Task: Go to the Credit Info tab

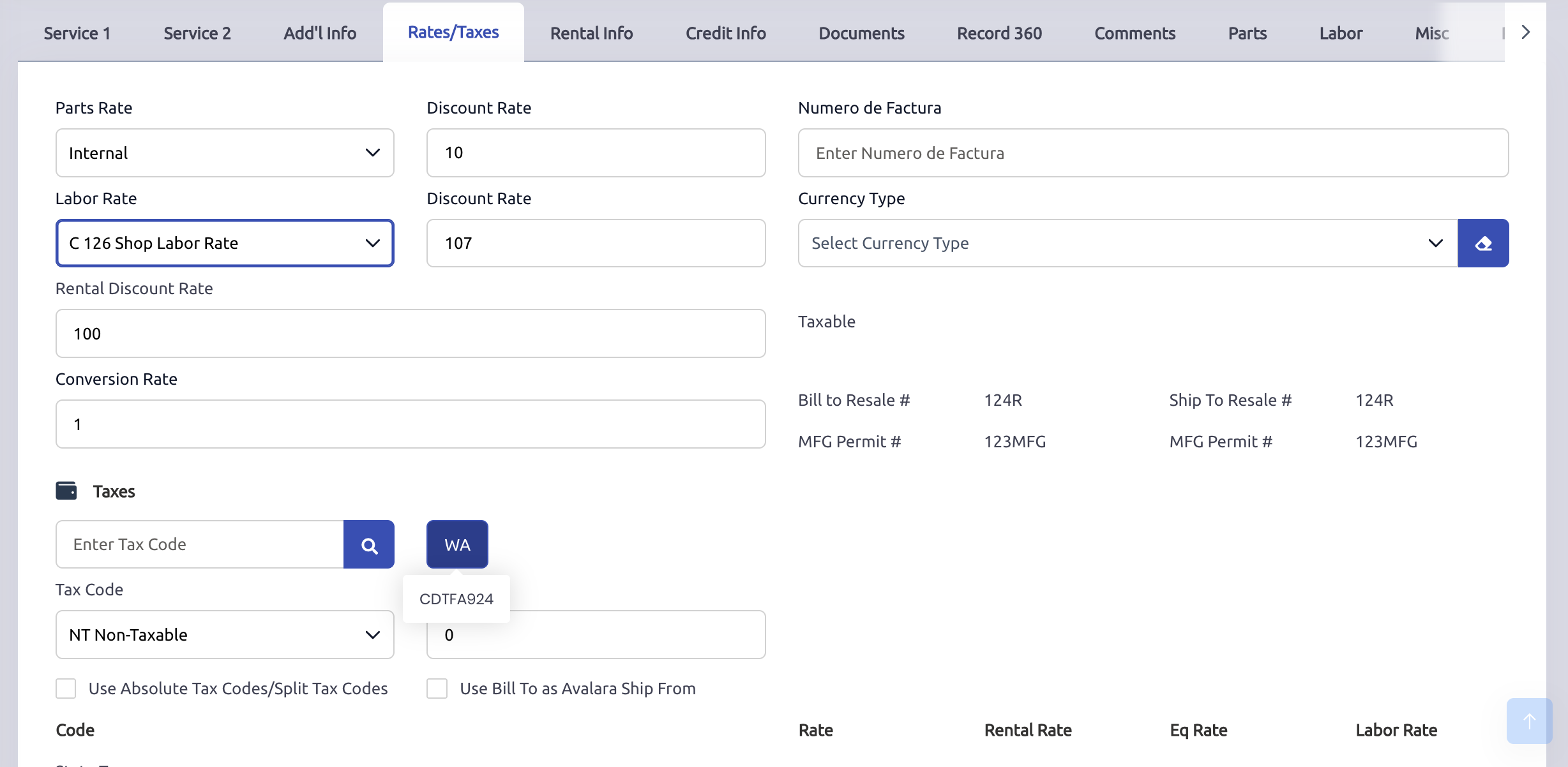Action: pos(725,33)
